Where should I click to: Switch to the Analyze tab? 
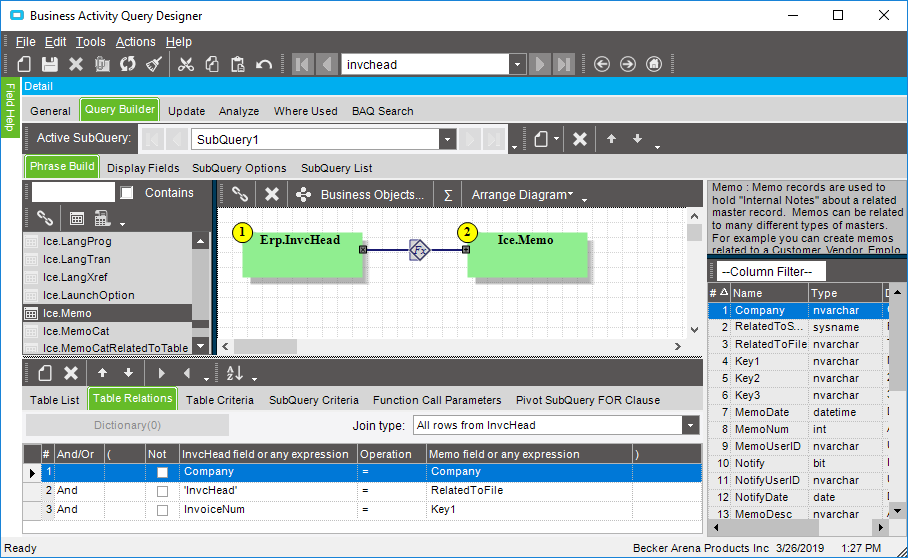[239, 111]
